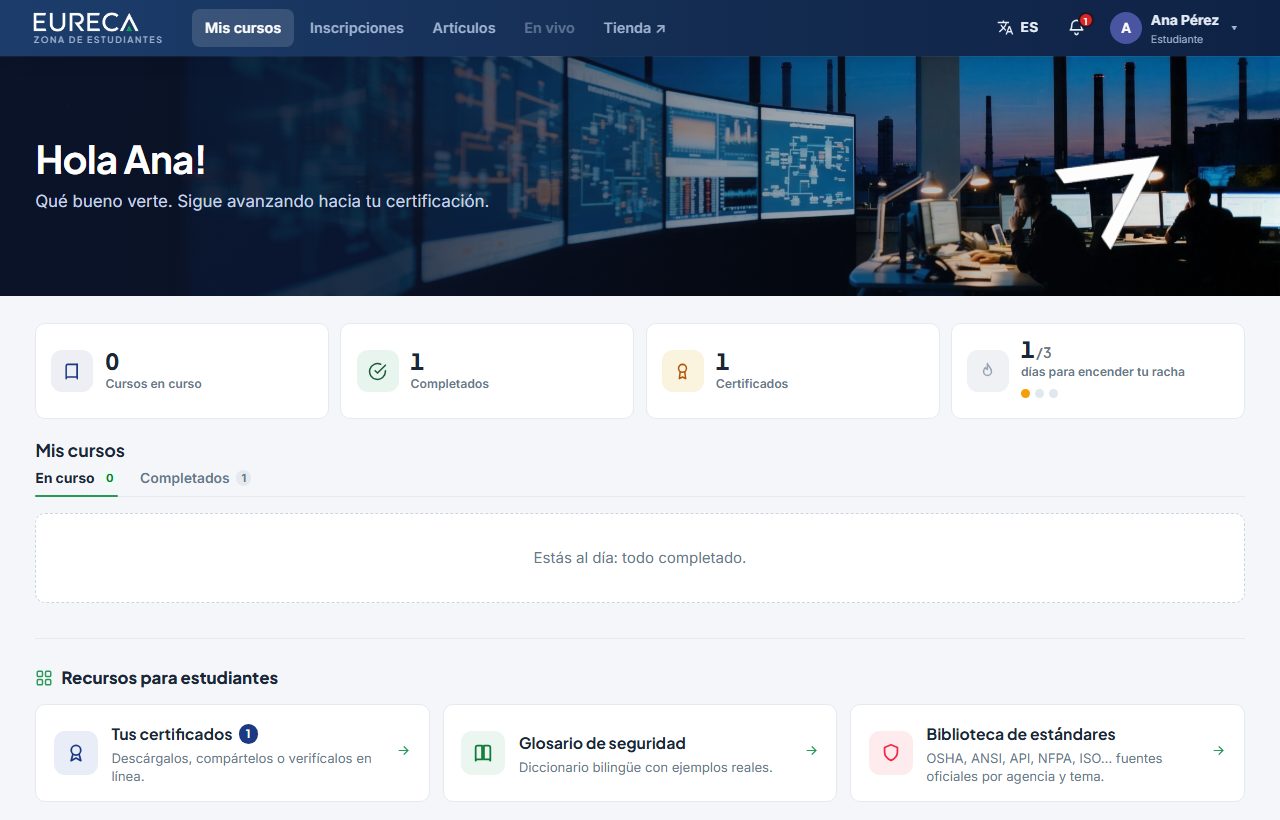Open the ES language selector
Viewport: 1280px width, 820px height.
click(x=1018, y=28)
